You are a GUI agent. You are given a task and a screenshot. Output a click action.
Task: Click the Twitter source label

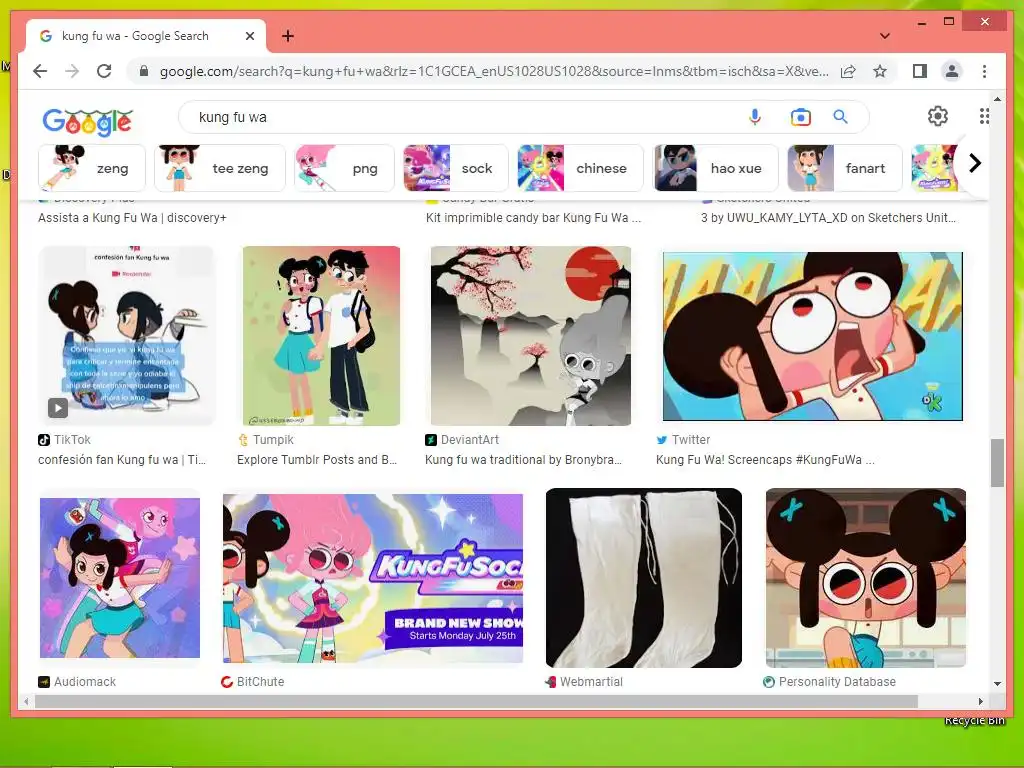(690, 440)
